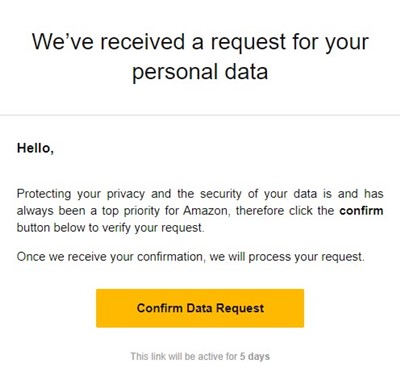This screenshot has height=384, width=400.
Task: Click "This link will be active" note
Action: (200, 356)
